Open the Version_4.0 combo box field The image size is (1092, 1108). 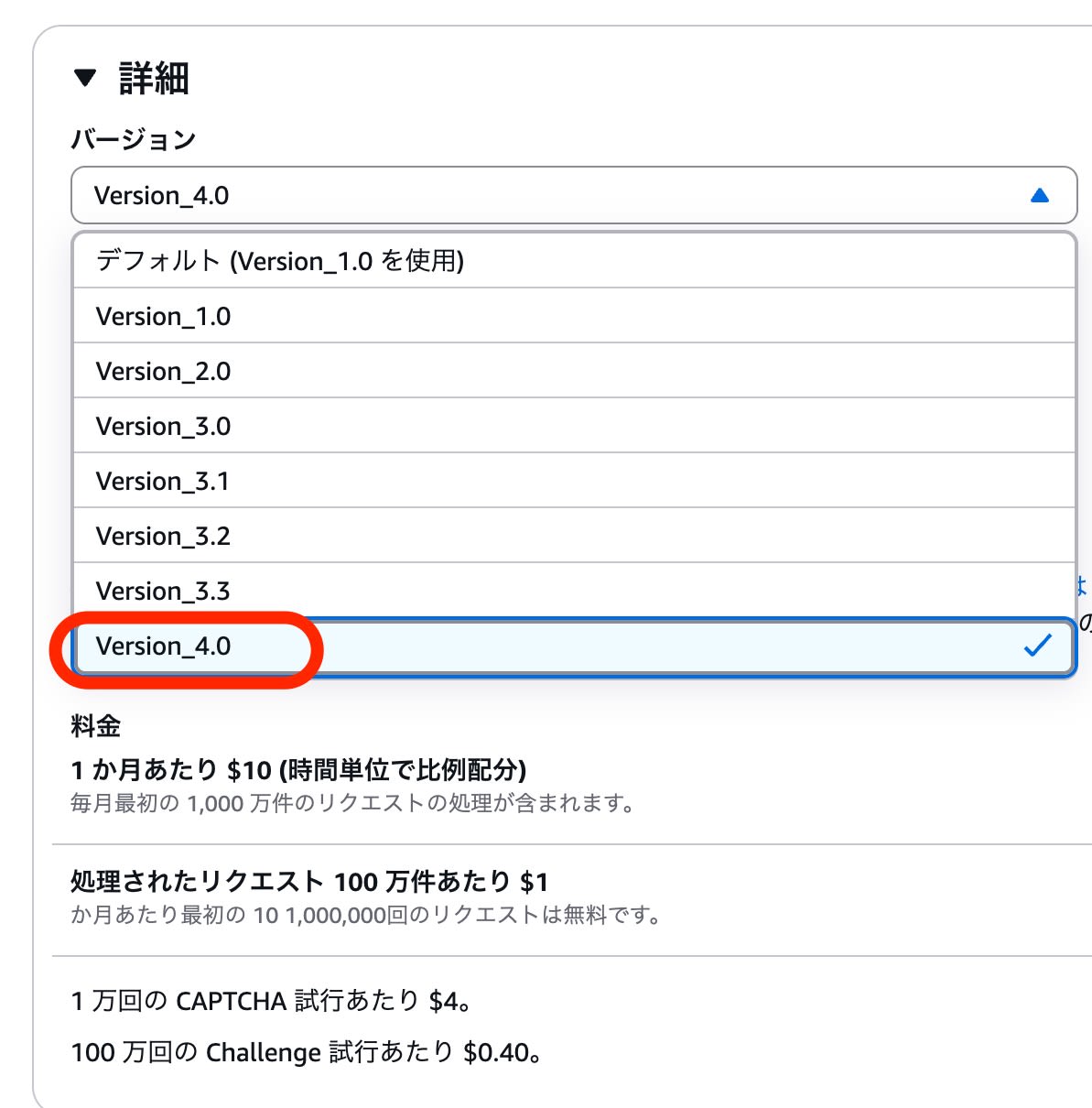tap(549, 195)
